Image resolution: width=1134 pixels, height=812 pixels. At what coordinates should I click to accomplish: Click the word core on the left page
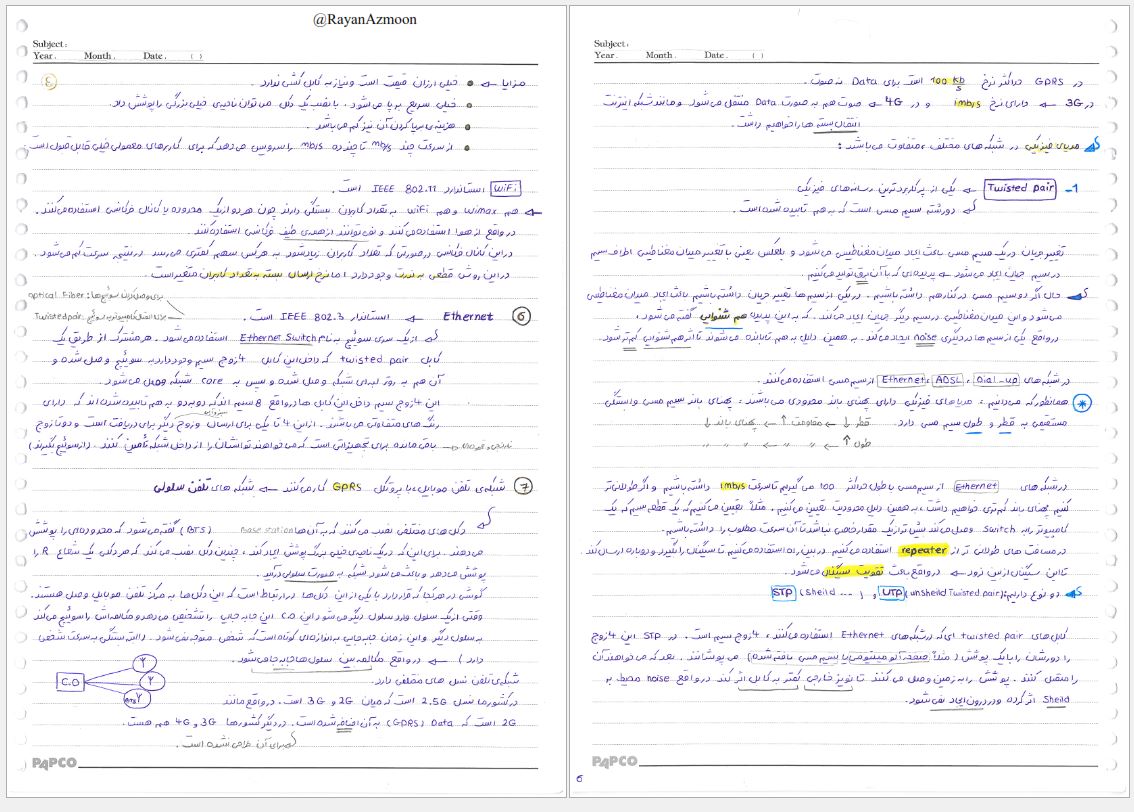pyautogui.click(x=212, y=380)
